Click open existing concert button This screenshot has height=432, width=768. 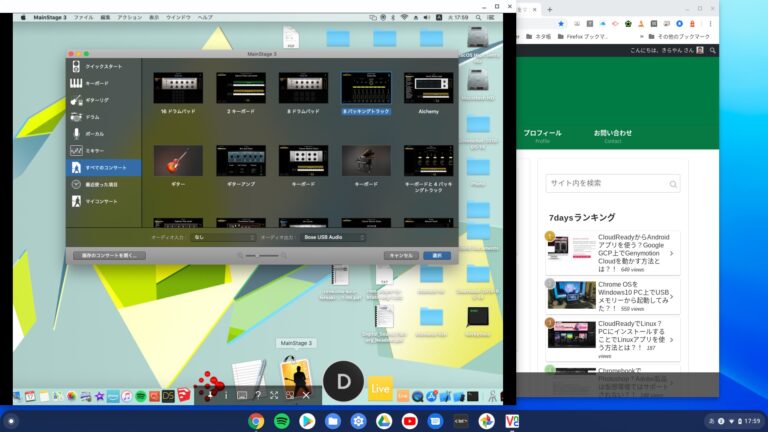tap(109, 256)
